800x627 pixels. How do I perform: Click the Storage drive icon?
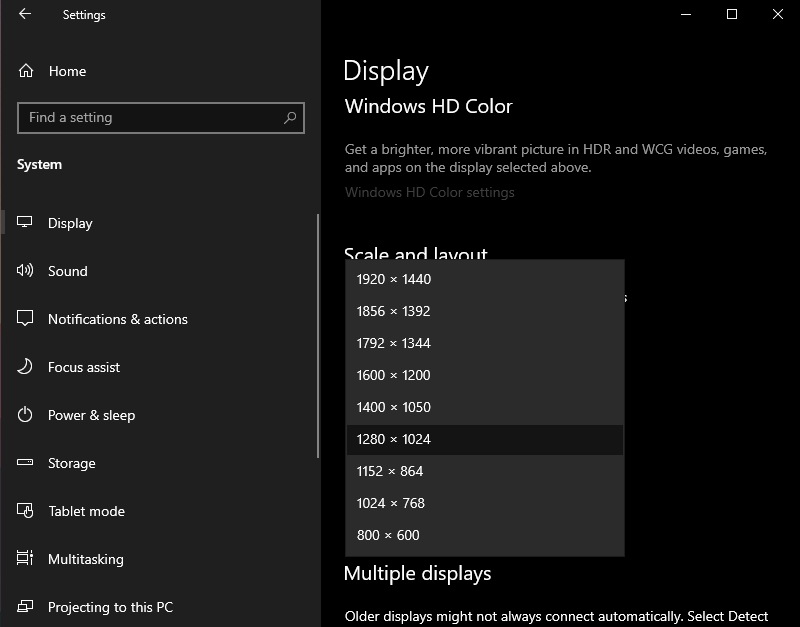[24, 462]
